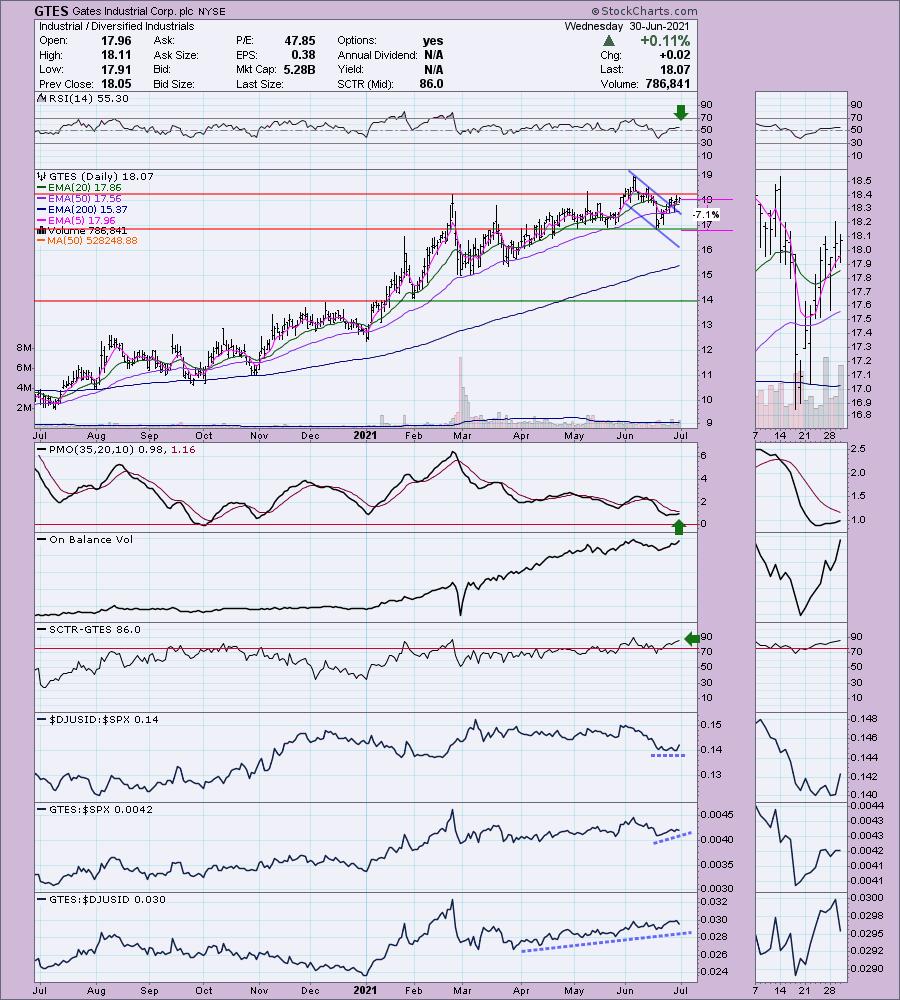Viewport: 900px width, 1000px height.
Task: Click the Mkt Cap value 5.28B
Action: tap(300, 70)
